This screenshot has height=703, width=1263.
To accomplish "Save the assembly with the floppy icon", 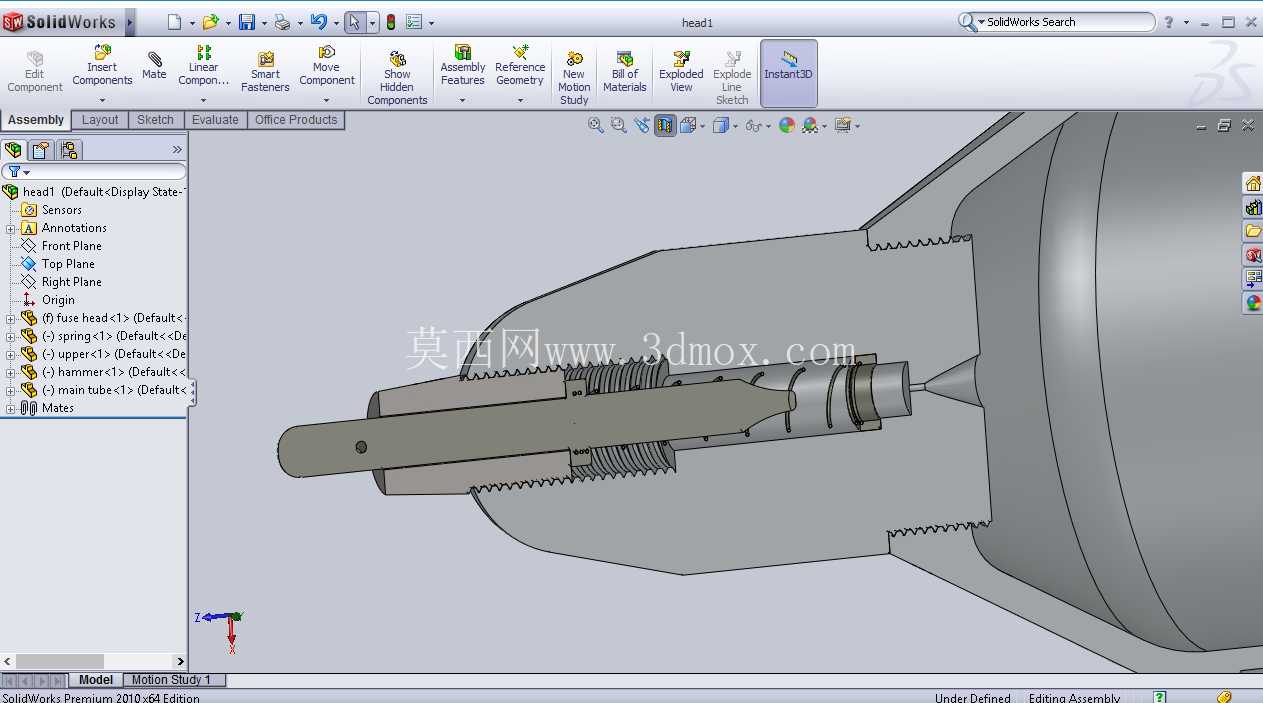I will (x=247, y=22).
